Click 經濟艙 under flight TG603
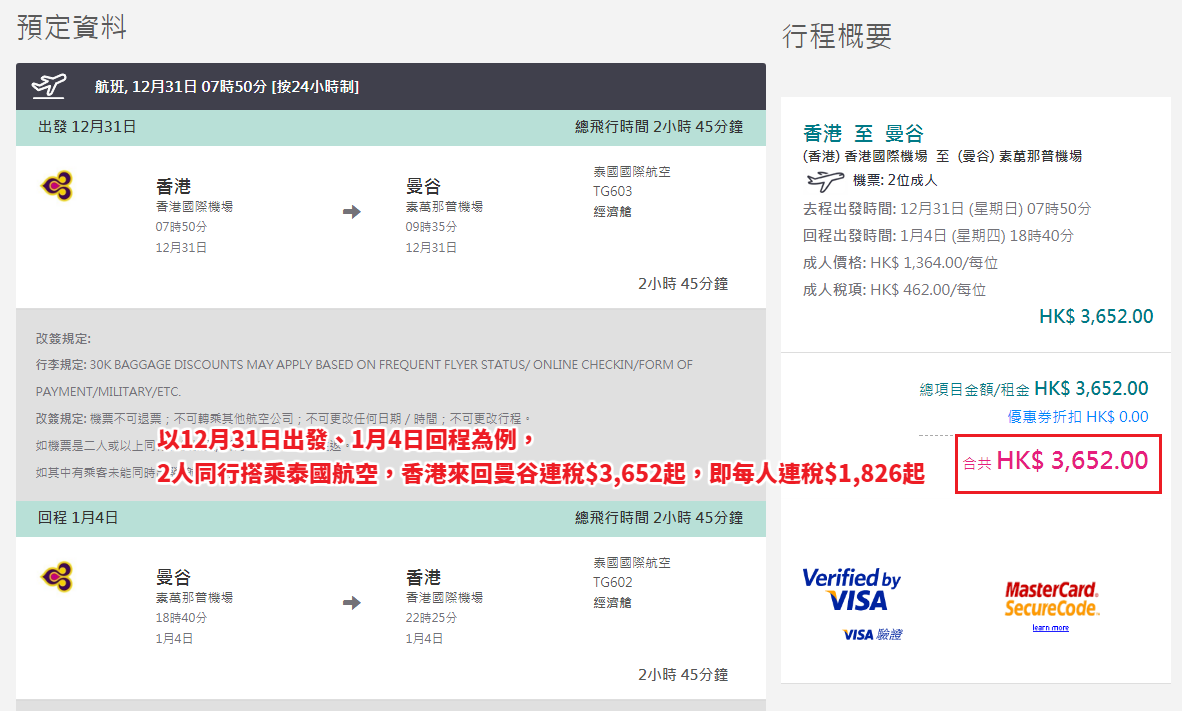The width and height of the screenshot is (1182, 711). point(613,212)
